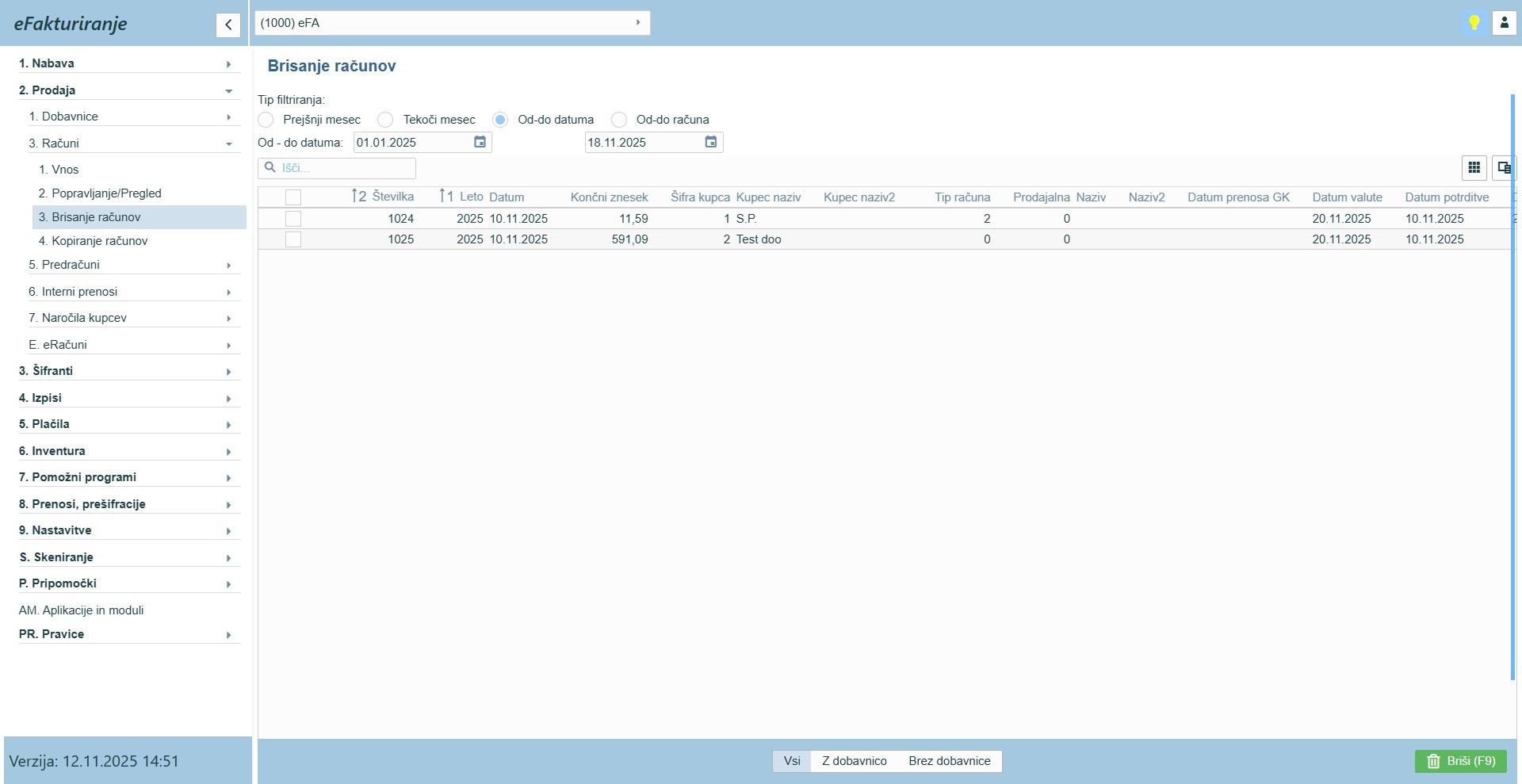The image size is (1522, 784).
Task: Switch to the Z dobavnico tab
Action: (854, 761)
